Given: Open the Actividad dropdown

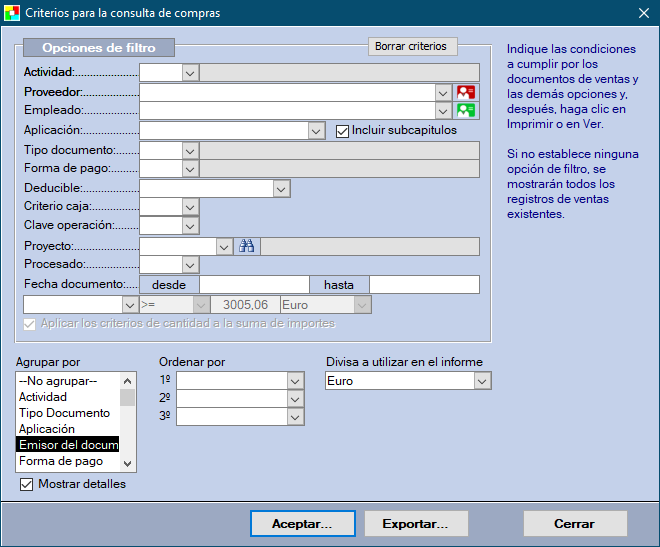Looking at the screenshot, I should tap(189, 72).
